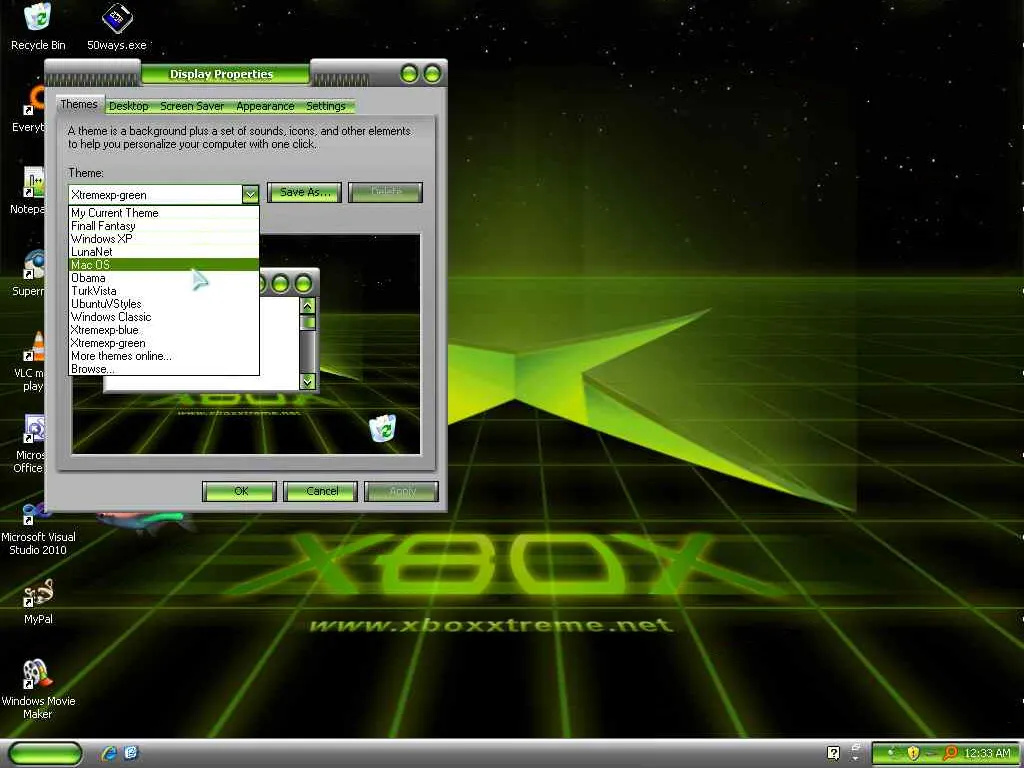1024x768 pixels.
Task: Open the orange magnifier tray icon
Action: click(950, 754)
